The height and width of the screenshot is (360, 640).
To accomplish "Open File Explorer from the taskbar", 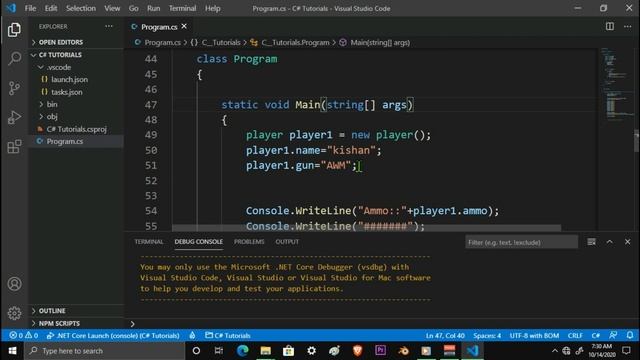I will 266,351.
